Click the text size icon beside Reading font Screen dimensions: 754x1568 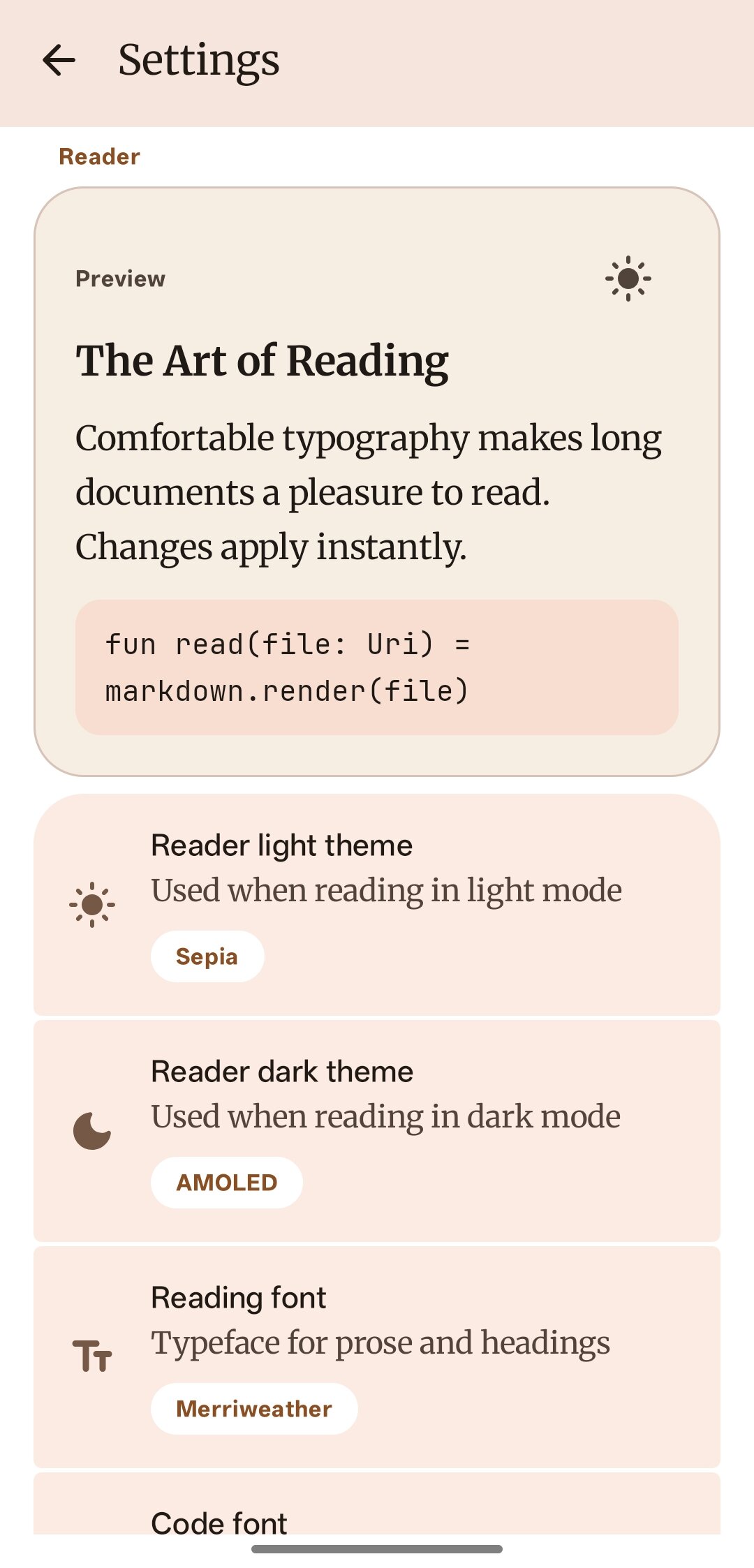[92, 1356]
